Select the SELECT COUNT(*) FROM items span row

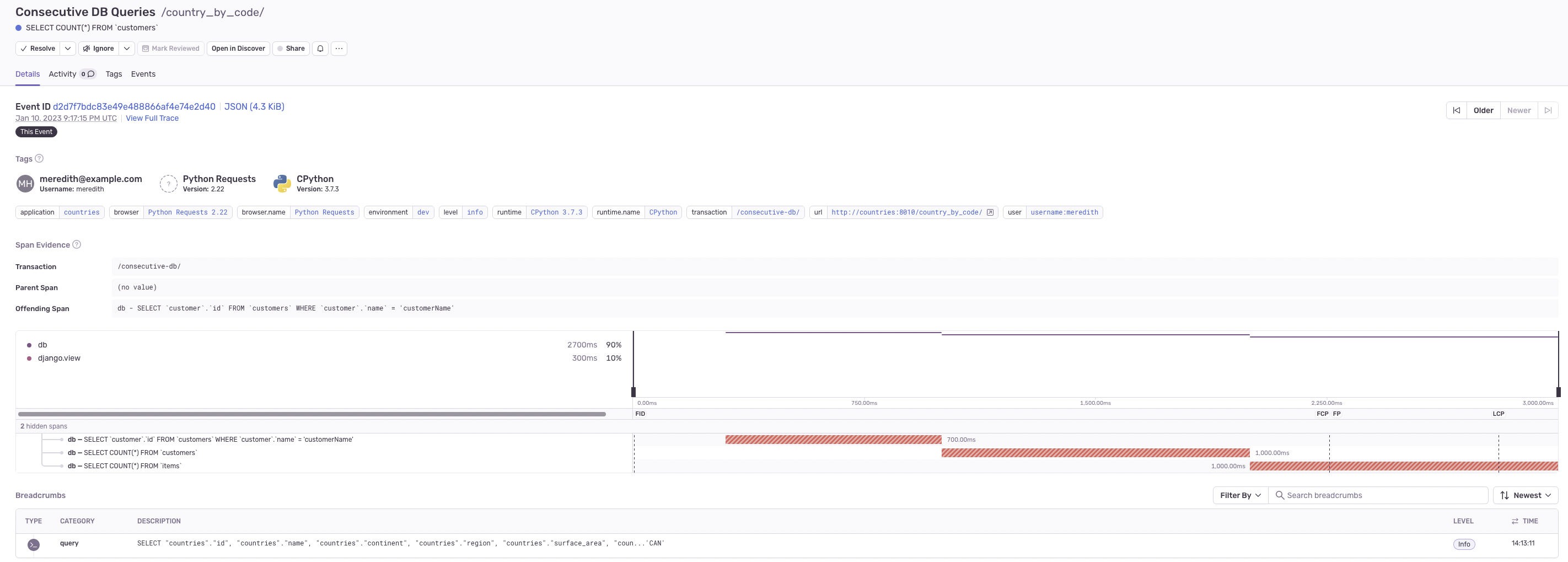tap(324, 467)
